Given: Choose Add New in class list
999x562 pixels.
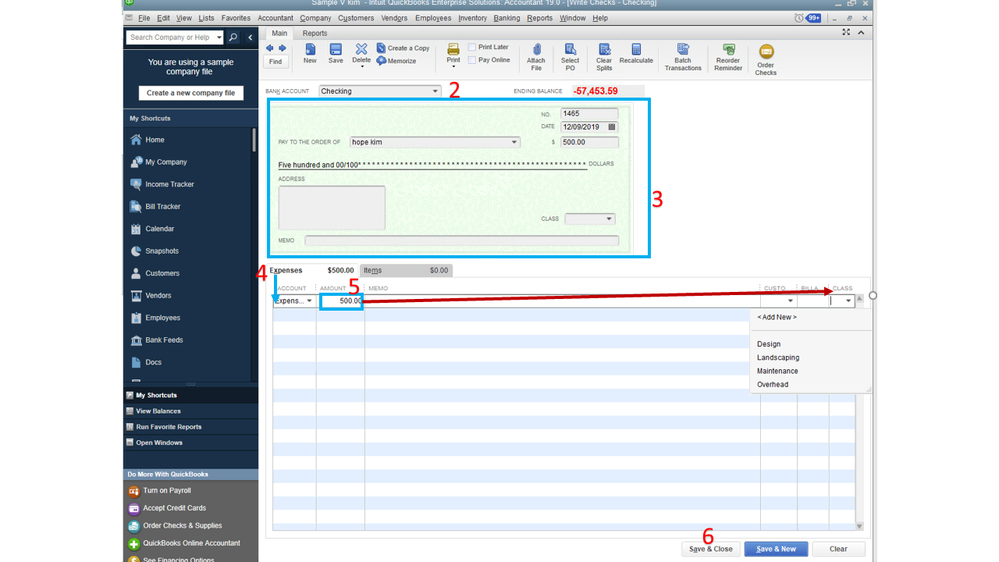Looking at the screenshot, I should tap(777, 317).
